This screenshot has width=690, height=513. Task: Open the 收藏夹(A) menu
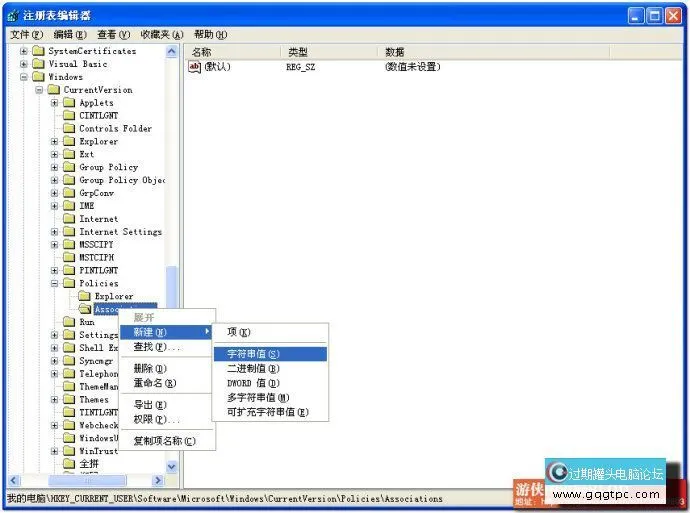pyautogui.click(x=161, y=34)
